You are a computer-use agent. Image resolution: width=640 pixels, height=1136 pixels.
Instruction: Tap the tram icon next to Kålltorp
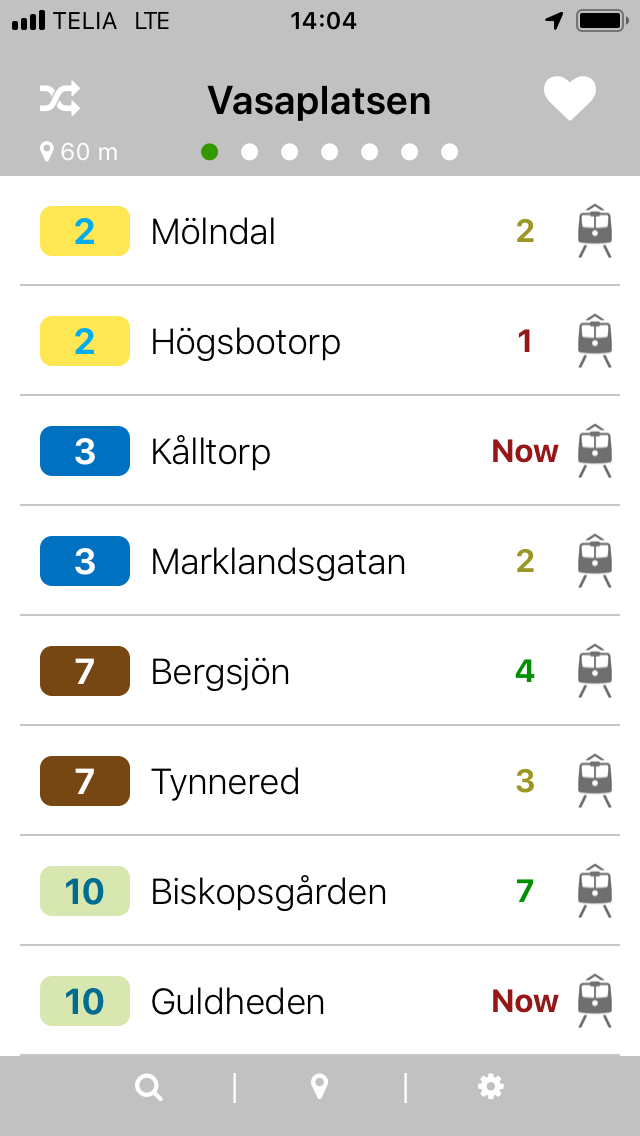[594, 451]
